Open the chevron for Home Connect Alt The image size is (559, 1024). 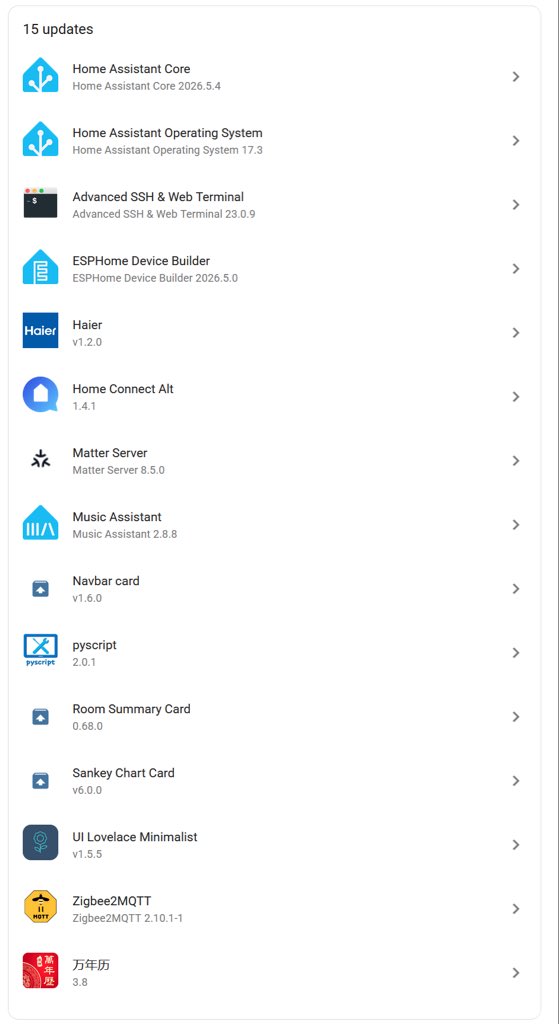516,396
